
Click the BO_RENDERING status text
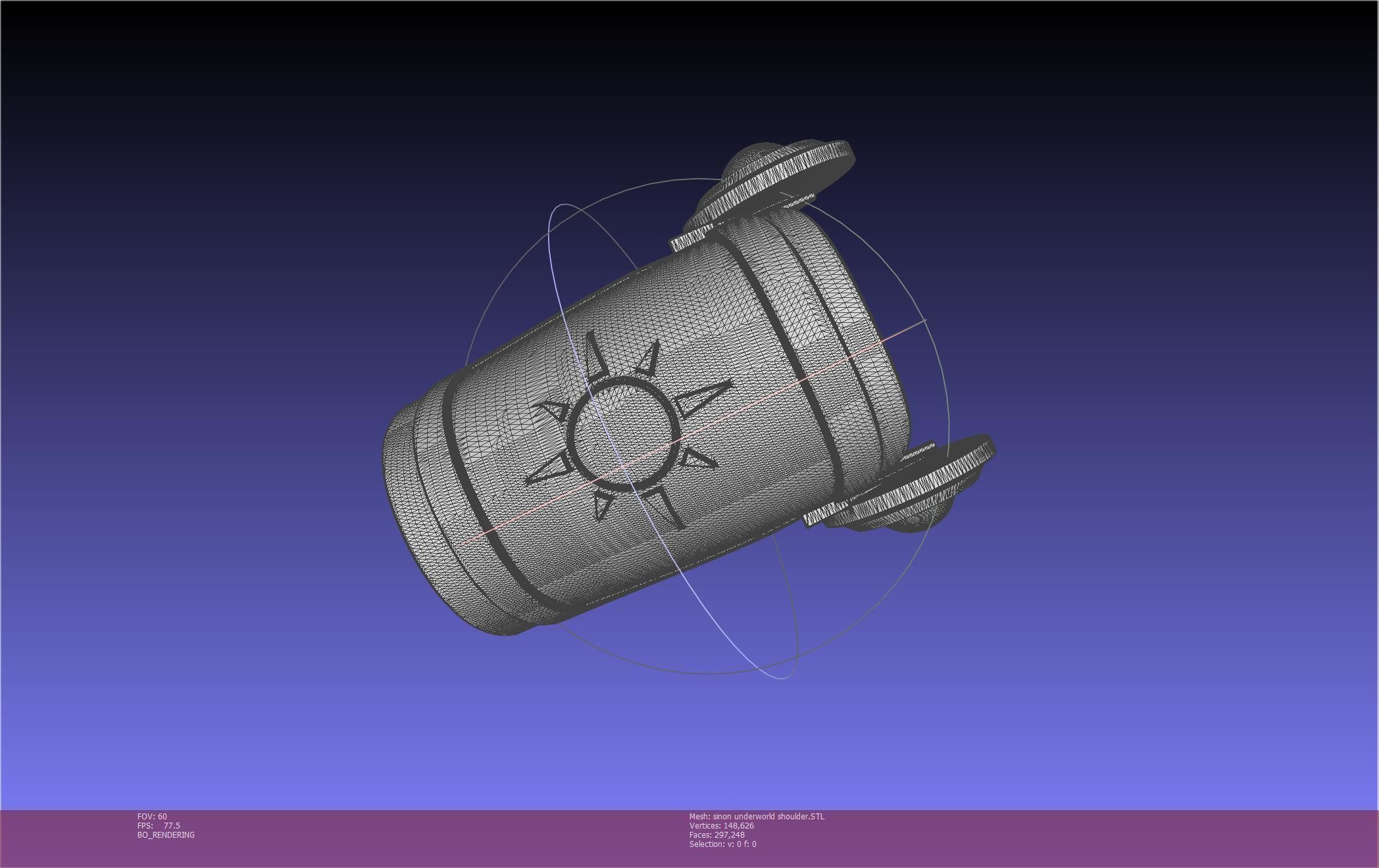166,835
